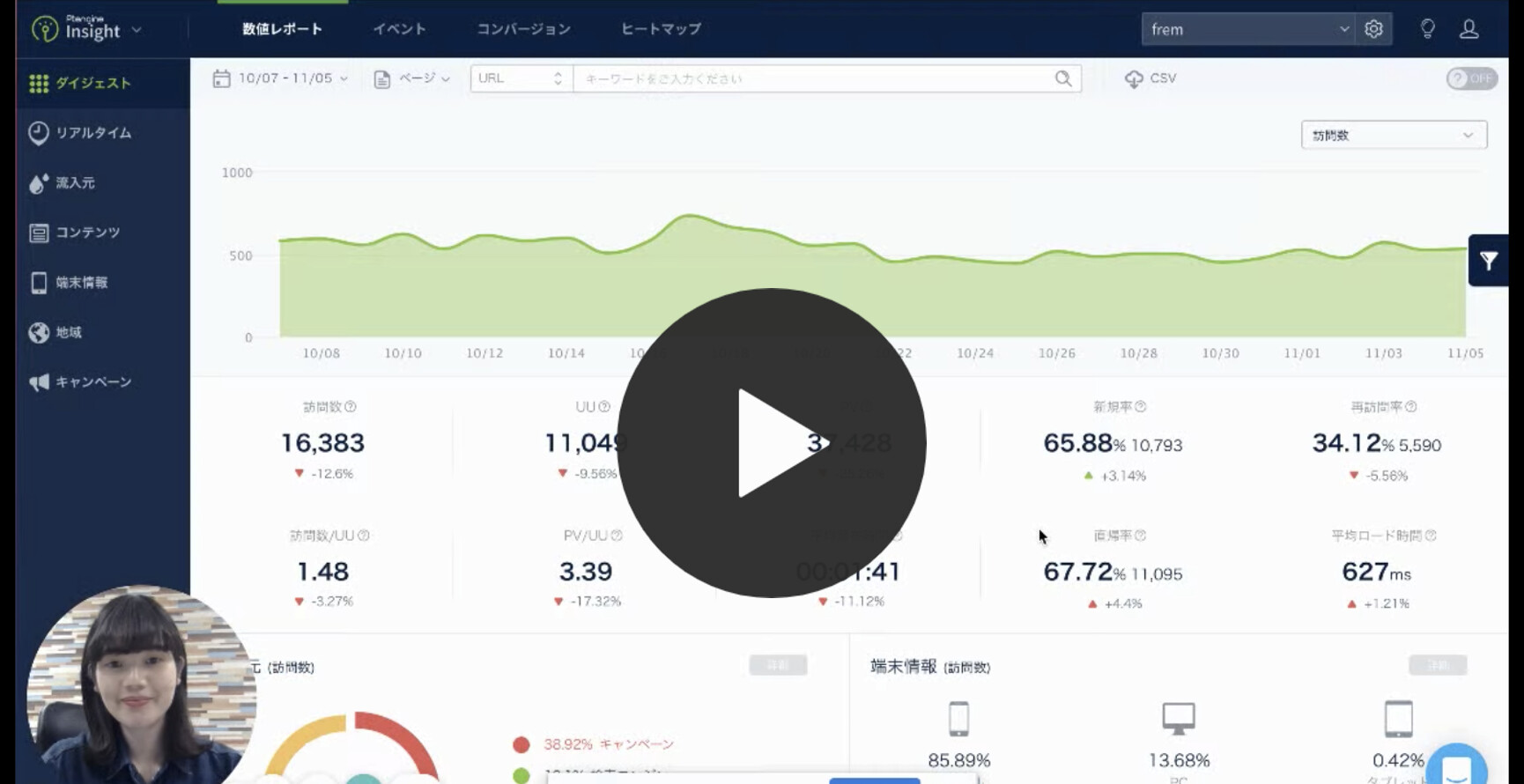Click the help icon next to 新規率
This screenshot has height=784, width=1524.
tap(1141, 407)
